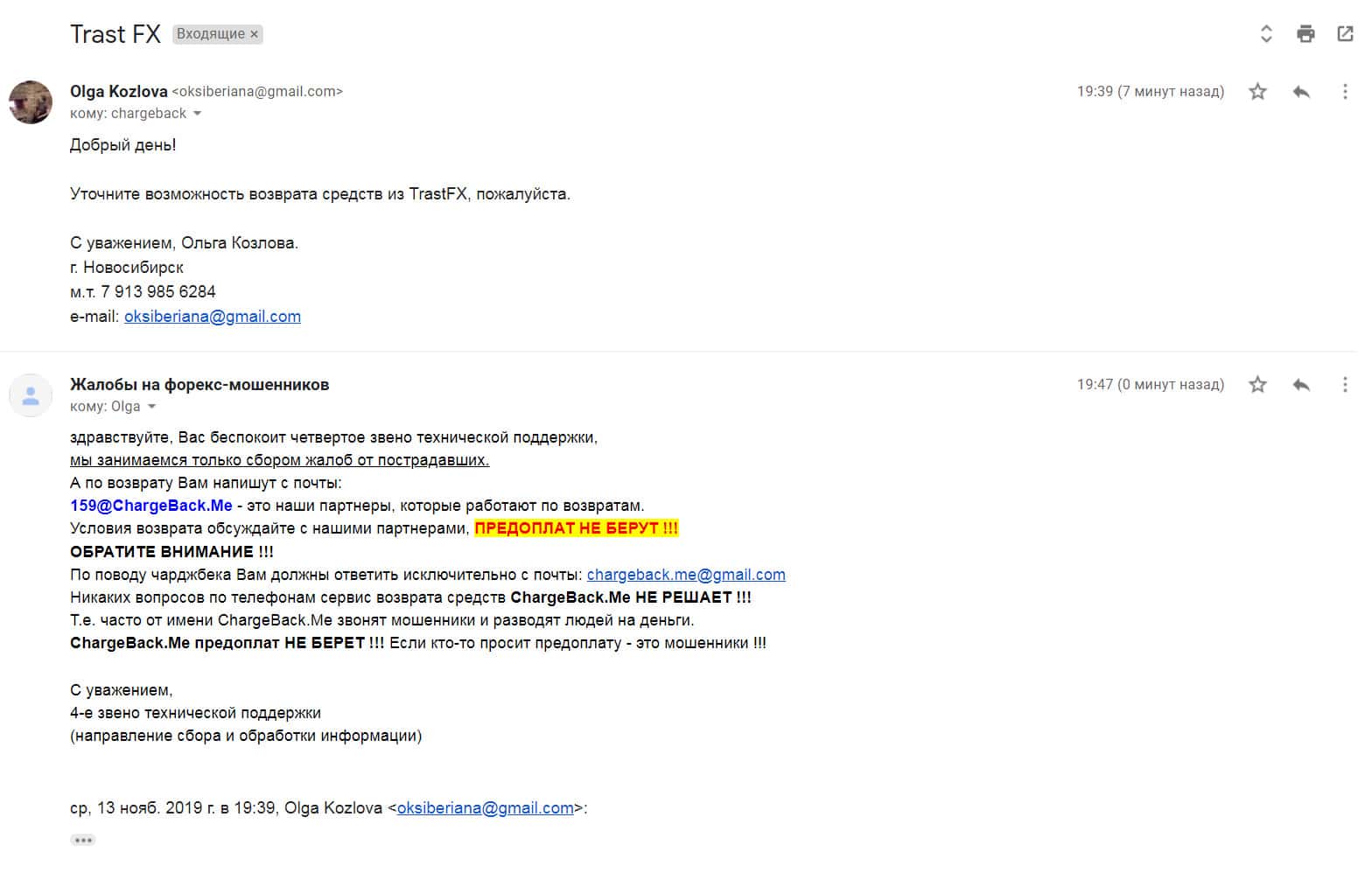
Task: Click the generic sender avatar icon
Action: point(31,395)
